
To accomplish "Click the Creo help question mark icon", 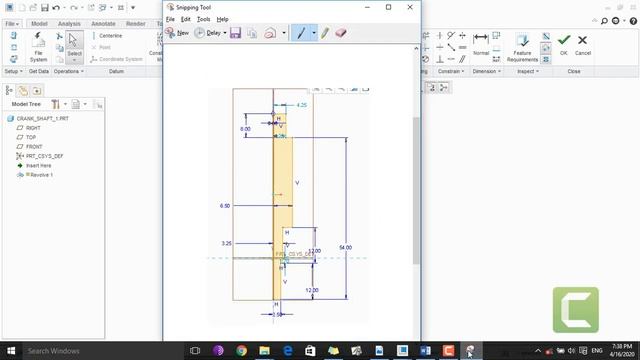I will coord(633,21).
